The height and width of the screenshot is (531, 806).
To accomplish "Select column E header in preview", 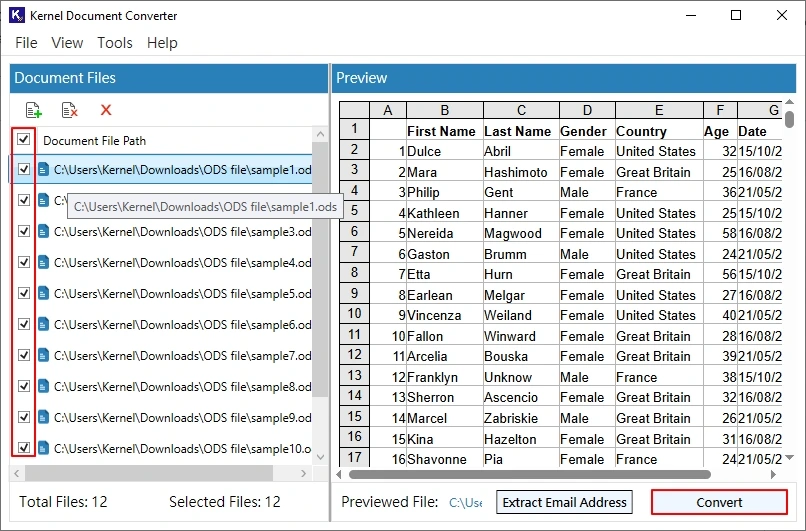I will click(x=659, y=110).
